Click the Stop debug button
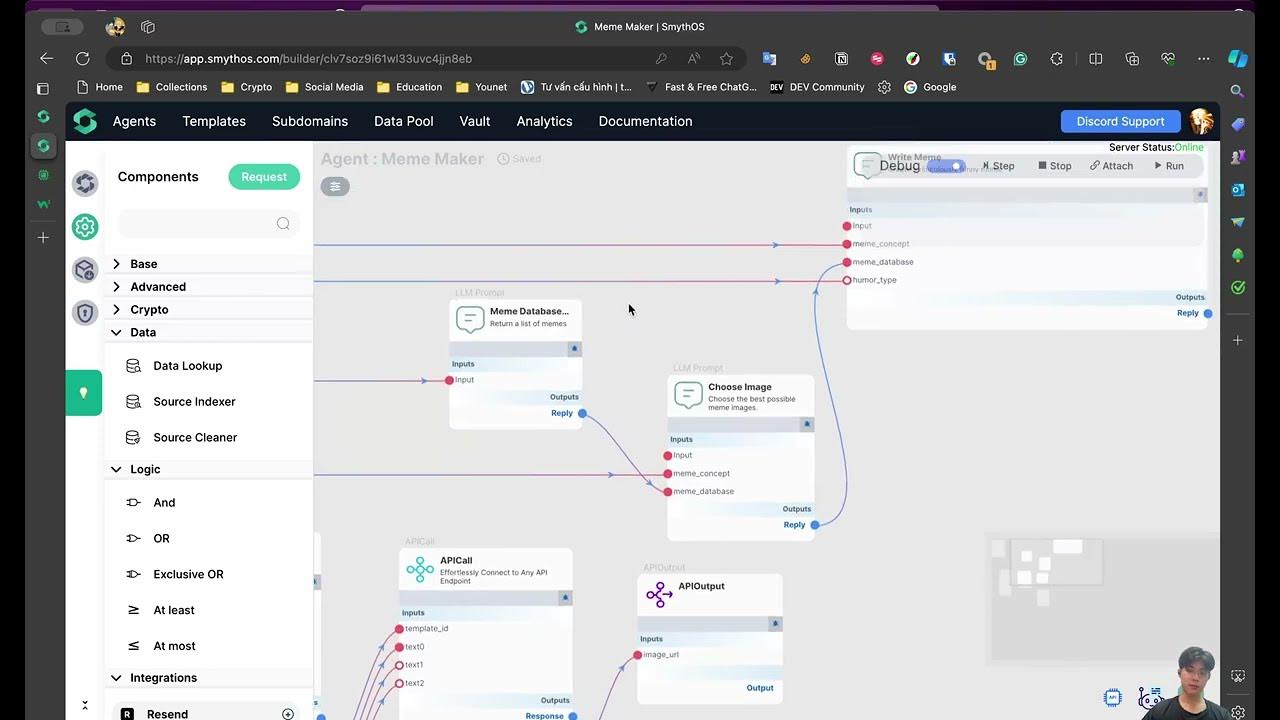Screen dimensions: 1280x720 tap(1055, 166)
